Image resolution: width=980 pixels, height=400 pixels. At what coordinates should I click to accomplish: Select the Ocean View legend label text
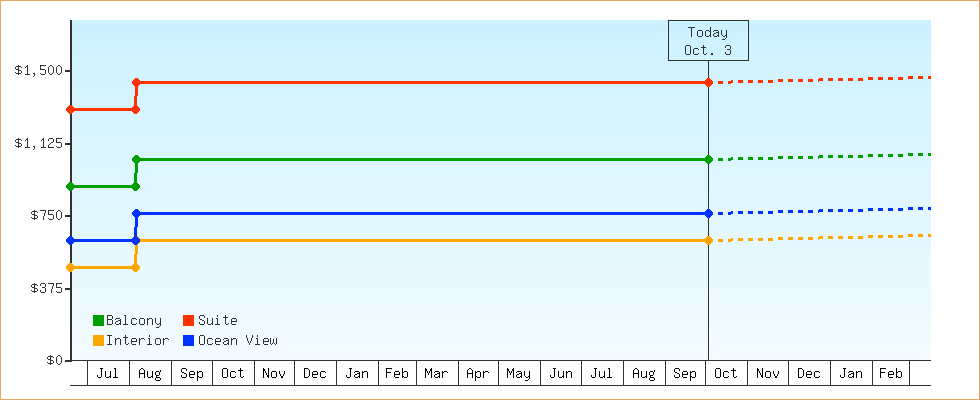(237, 341)
